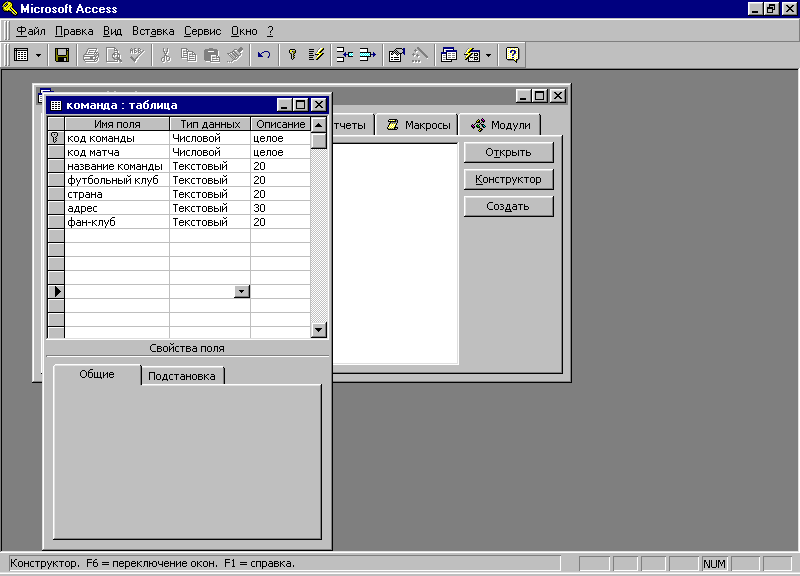Click the Открыть button
Image resolution: width=800 pixels, height=576 pixels.
click(x=509, y=153)
